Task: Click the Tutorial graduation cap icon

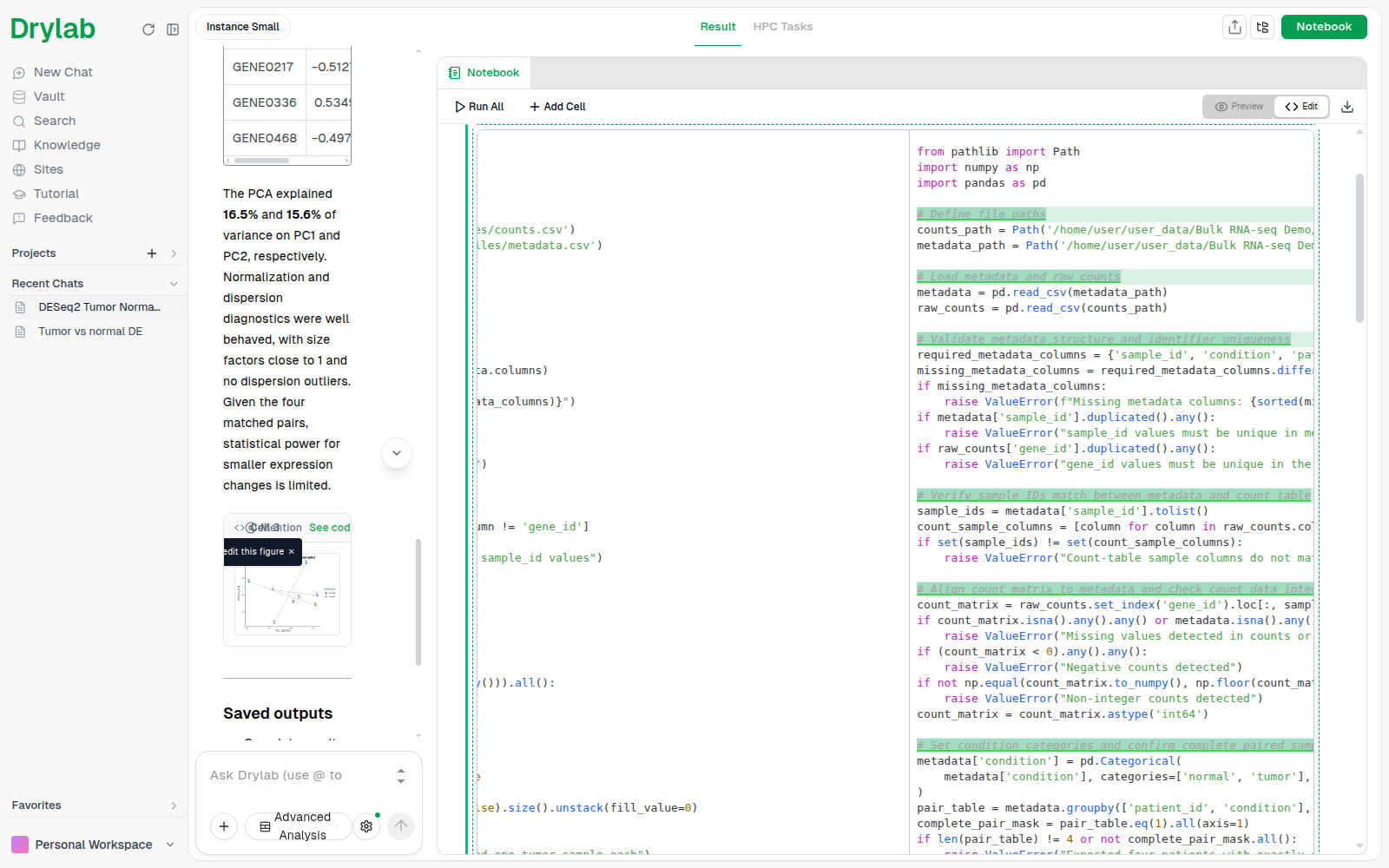Action: pyautogui.click(x=19, y=194)
